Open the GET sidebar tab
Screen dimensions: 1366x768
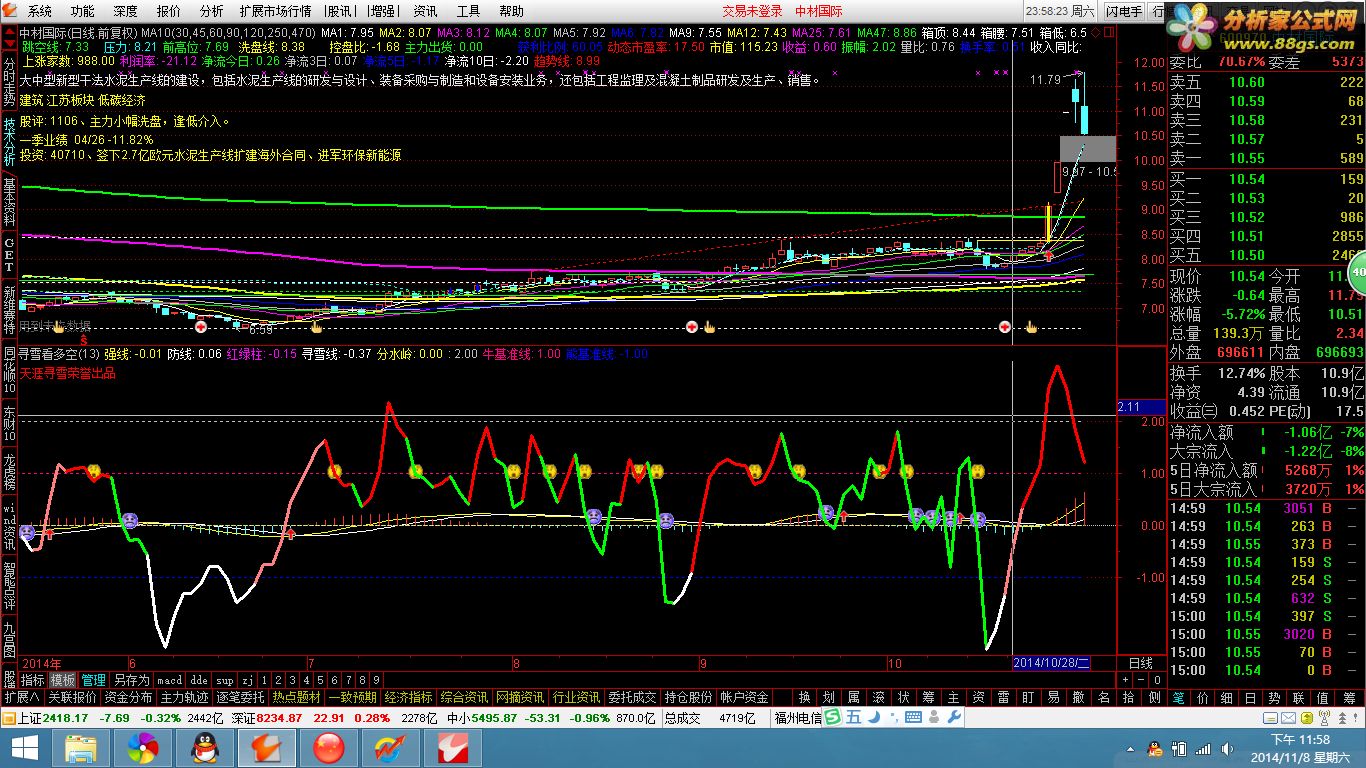(9, 253)
